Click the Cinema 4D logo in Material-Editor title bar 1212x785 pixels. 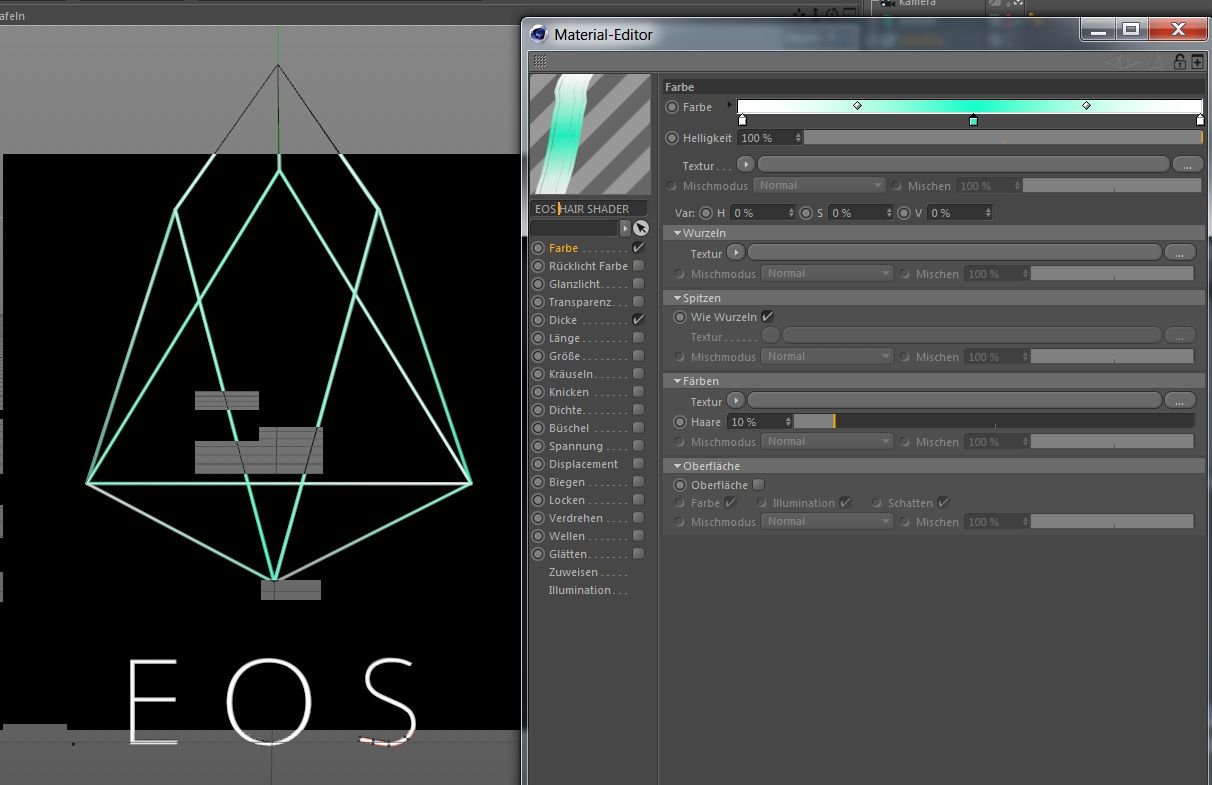539,34
